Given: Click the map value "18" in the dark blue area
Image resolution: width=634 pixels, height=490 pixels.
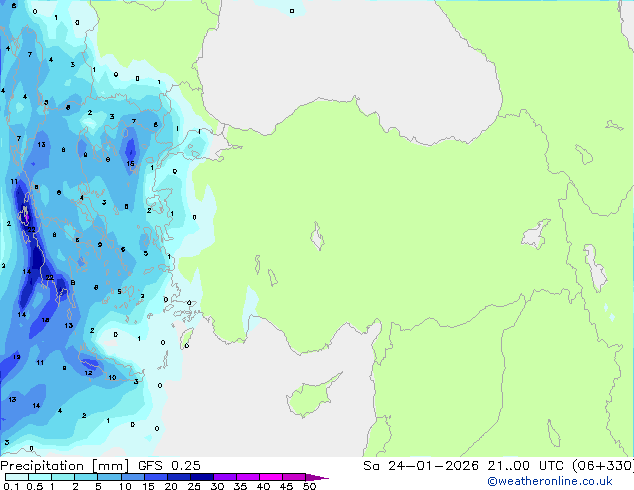Looking at the screenshot, I should [45, 320].
